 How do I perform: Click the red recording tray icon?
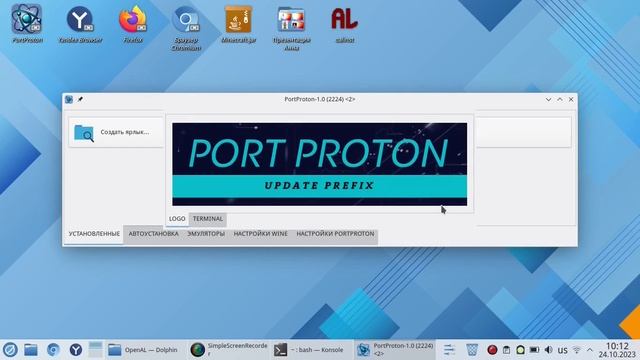click(492, 350)
